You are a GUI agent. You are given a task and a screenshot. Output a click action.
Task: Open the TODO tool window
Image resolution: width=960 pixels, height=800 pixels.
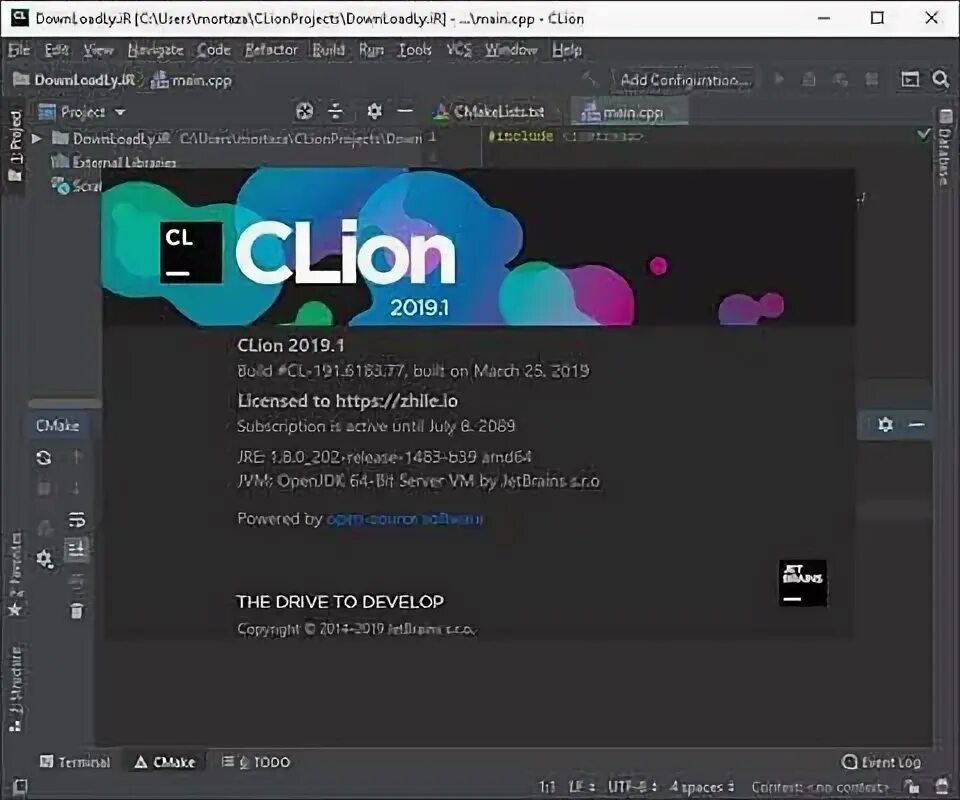click(x=255, y=762)
